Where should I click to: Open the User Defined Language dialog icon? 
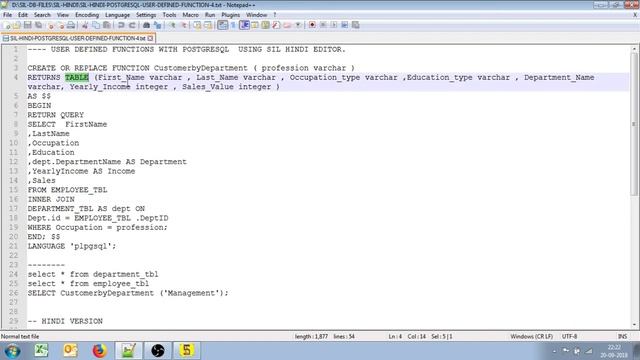click(255, 25)
